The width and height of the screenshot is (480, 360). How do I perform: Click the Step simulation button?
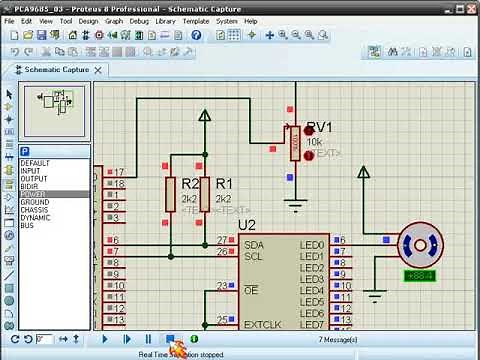(x=127, y=339)
